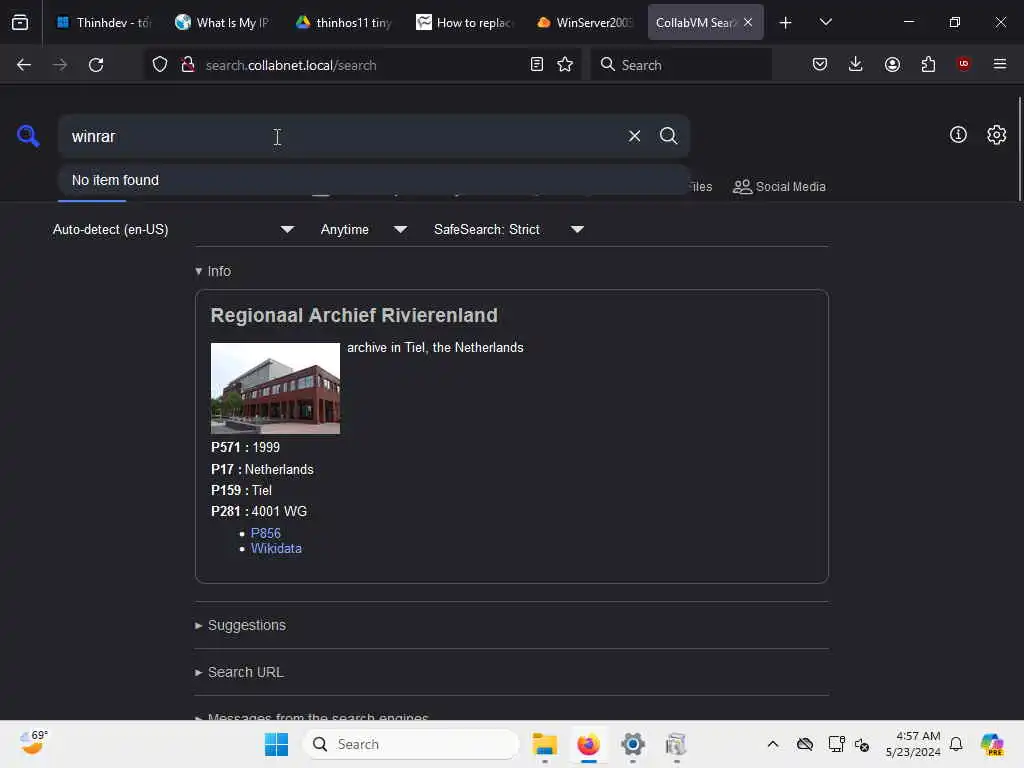
Task: Click the insecure connection padlock icon
Action: click(x=188, y=65)
